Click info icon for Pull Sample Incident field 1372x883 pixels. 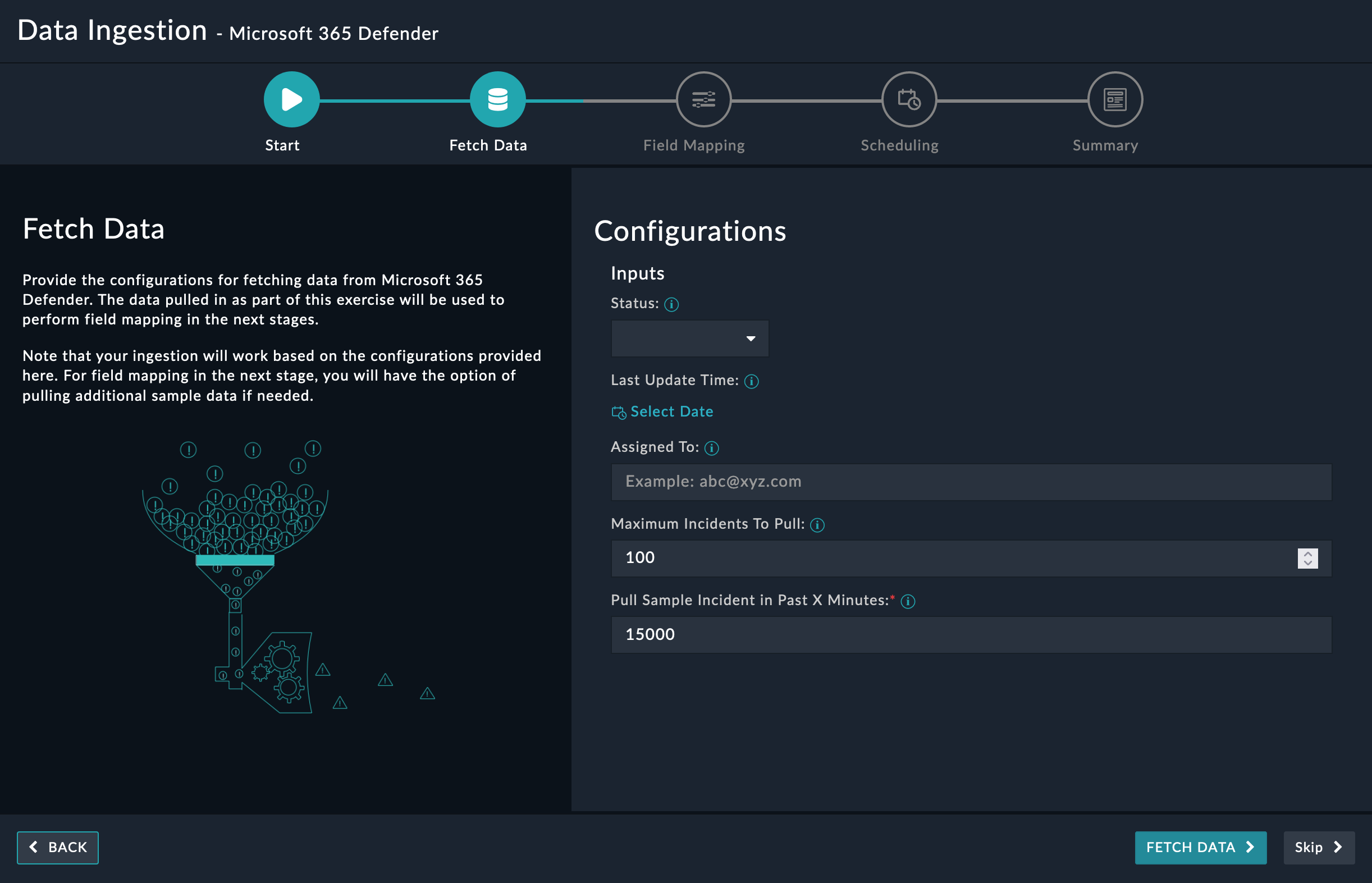[x=908, y=601]
